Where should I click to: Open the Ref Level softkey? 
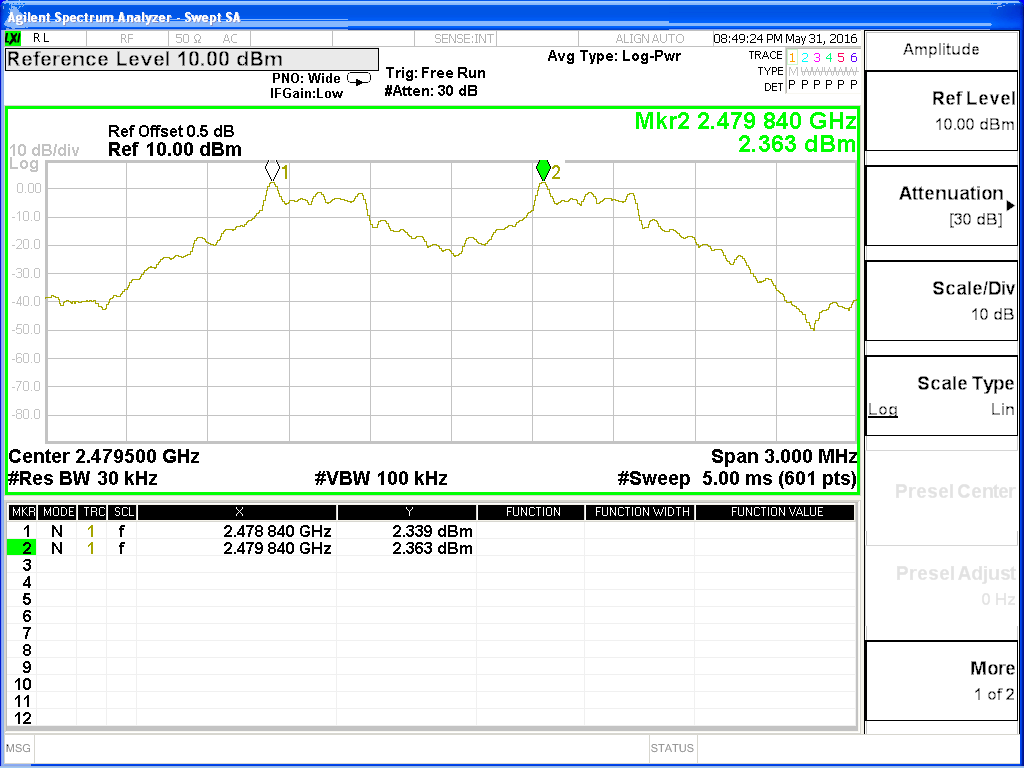pyautogui.click(x=941, y=111)
